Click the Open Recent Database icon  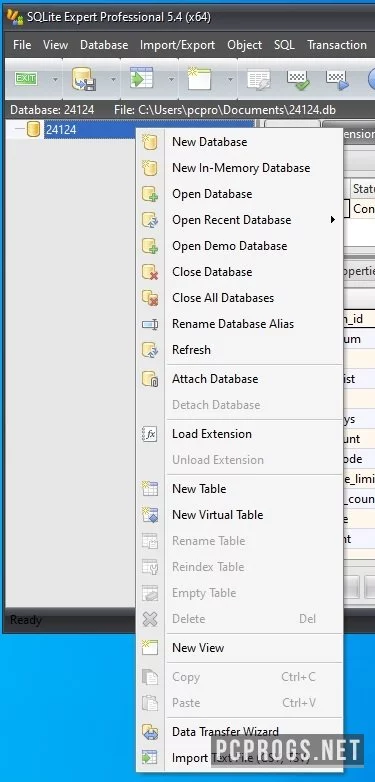[150, 220]
